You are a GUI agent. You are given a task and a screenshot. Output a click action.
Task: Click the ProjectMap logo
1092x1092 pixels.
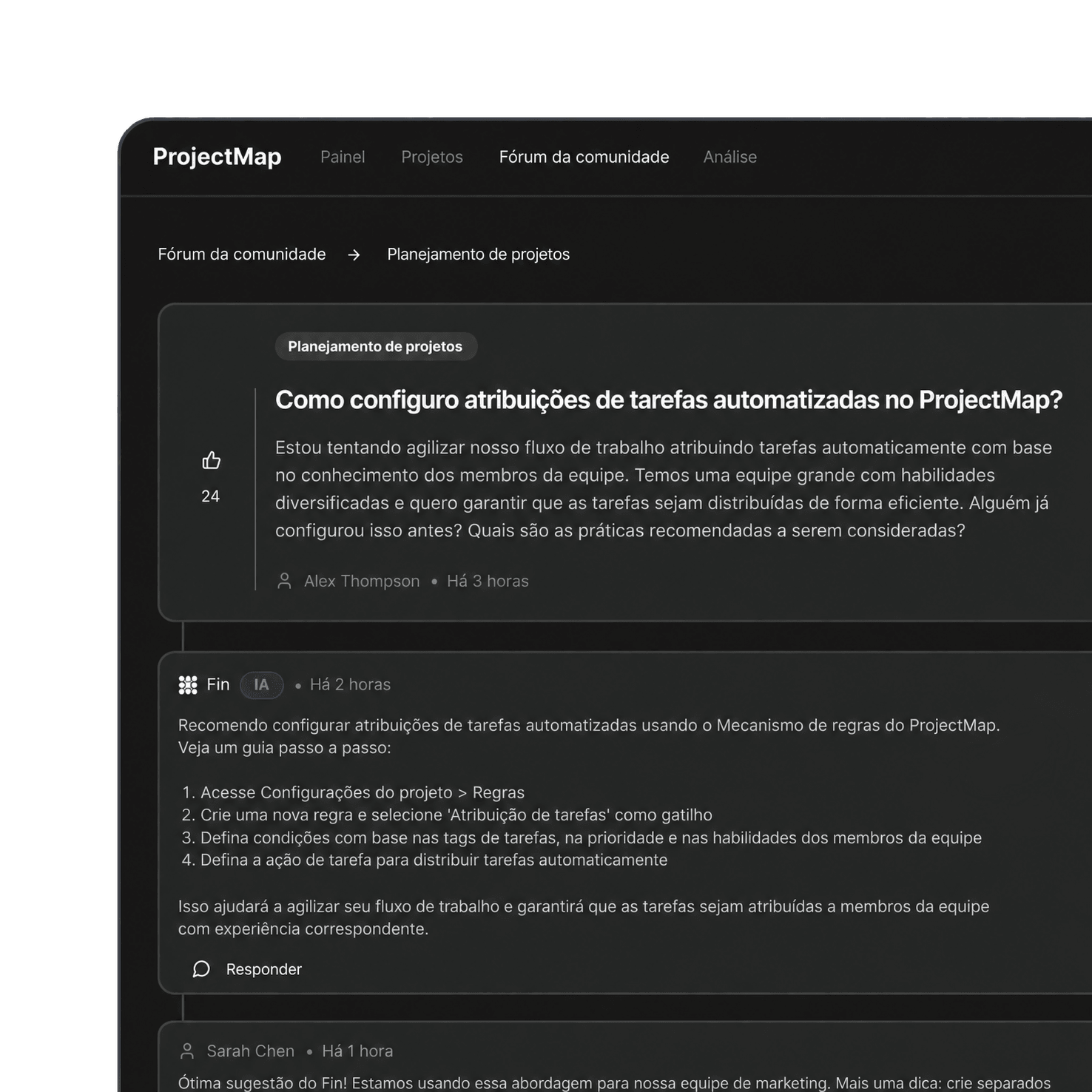pos(217,157)
